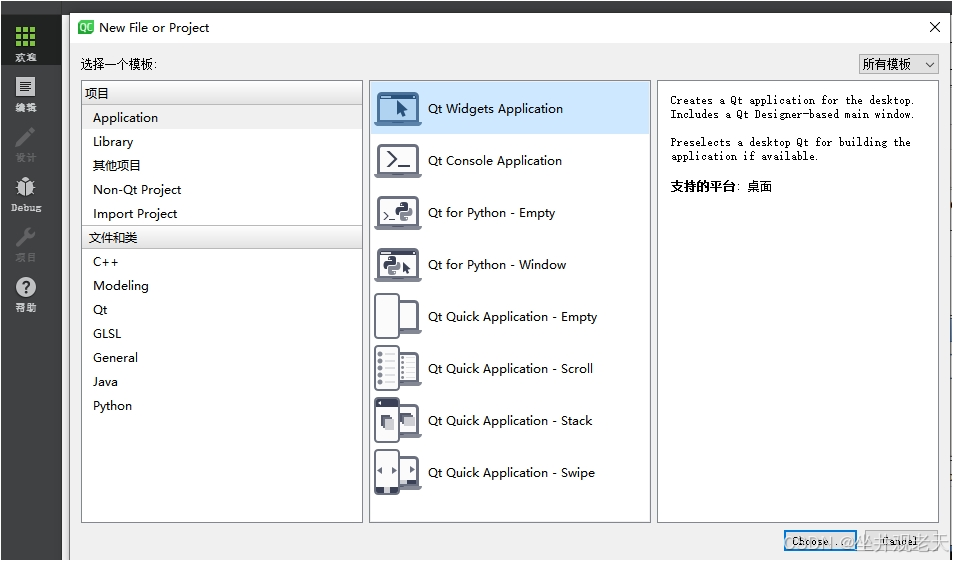Select Application project category

coord(222,117)
